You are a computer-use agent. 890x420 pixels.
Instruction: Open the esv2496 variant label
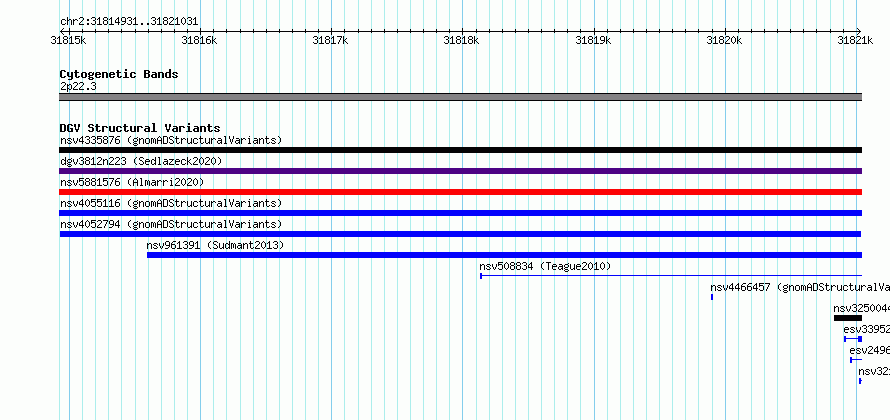coord(870,350)
